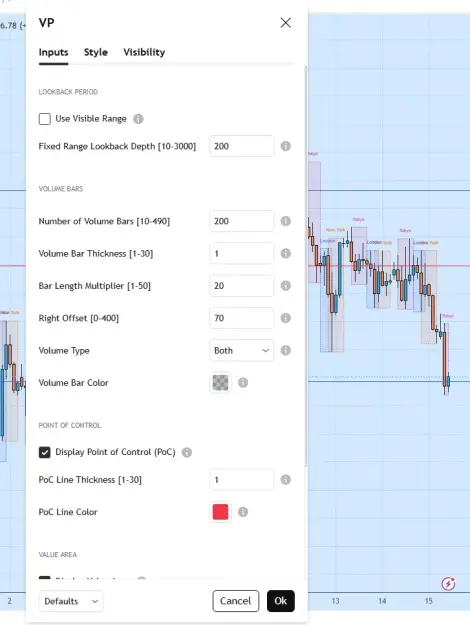Viewport: 470px width, 625px height.
Task: Confirm settings with the Ok button
Action: click(x=281, y=601)
